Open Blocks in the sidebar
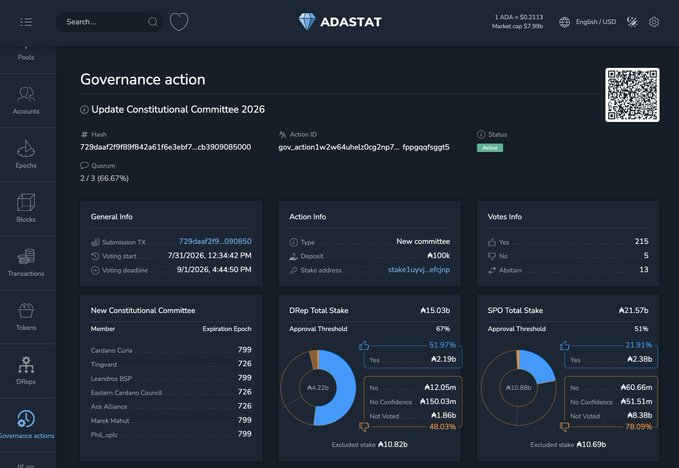 click(x=26, y=209)
